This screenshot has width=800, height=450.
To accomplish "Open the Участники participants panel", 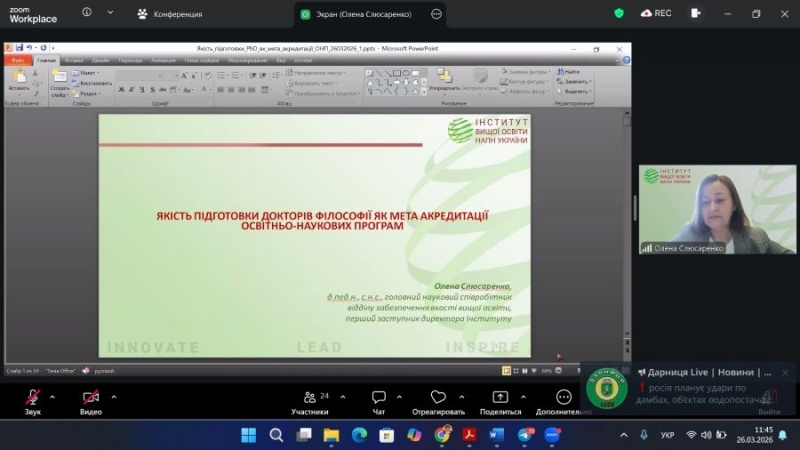I will [x=310, y=398].
